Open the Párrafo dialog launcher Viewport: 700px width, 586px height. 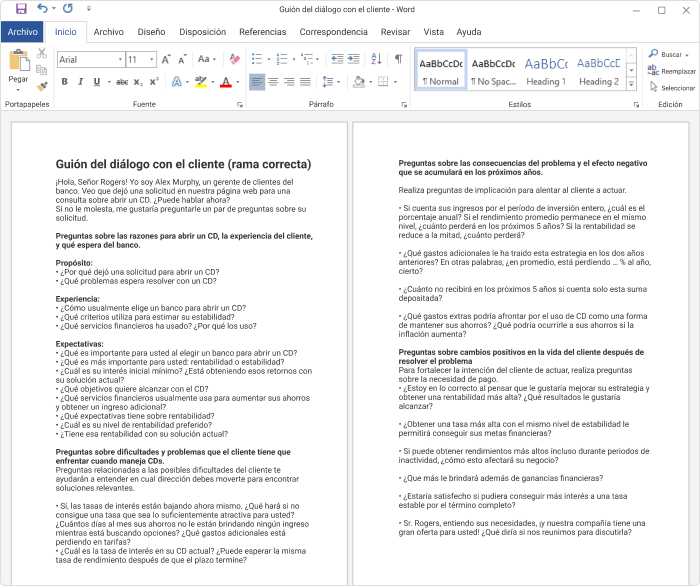(404, 105)
